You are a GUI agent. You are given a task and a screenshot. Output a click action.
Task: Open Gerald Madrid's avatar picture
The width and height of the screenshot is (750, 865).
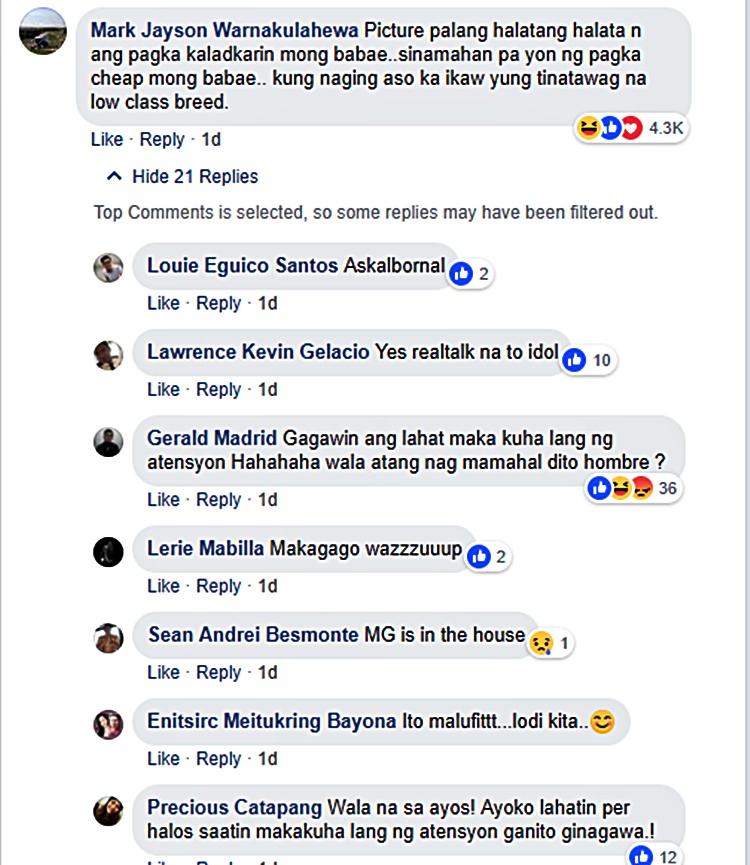(x=108, y=442)
